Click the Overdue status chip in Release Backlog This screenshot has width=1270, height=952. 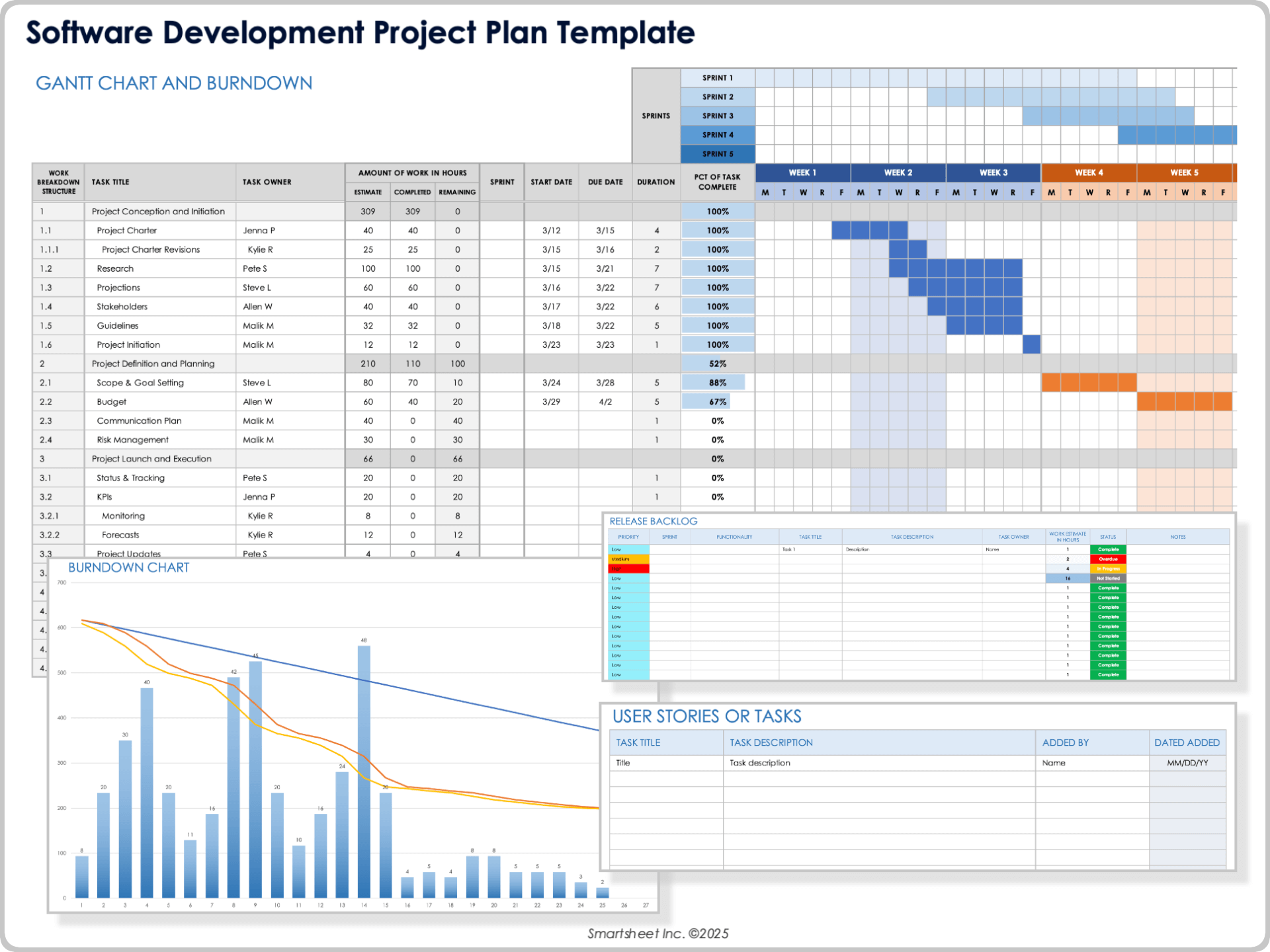click(1108, 559)
